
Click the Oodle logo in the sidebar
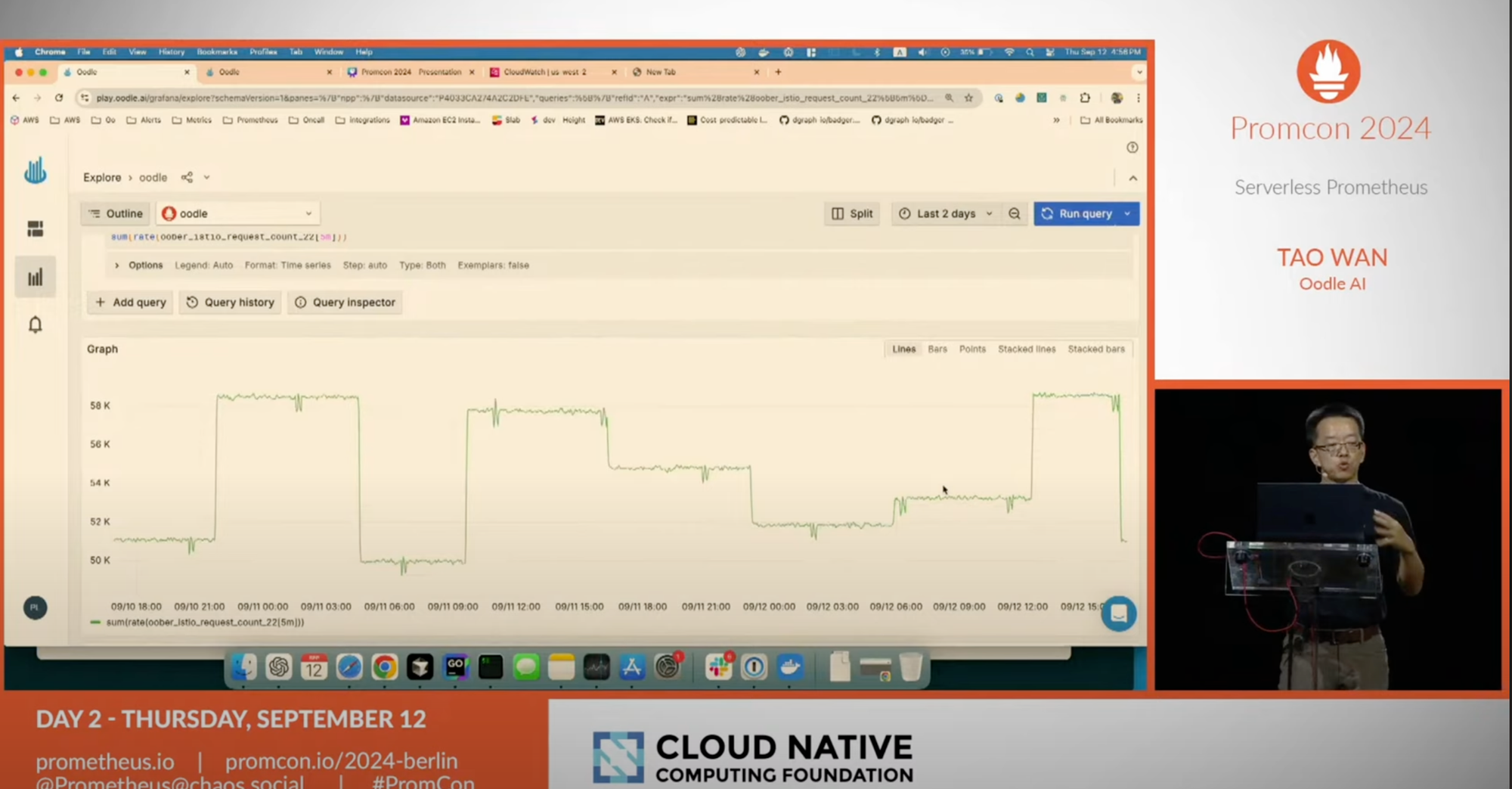pos(35,171)
